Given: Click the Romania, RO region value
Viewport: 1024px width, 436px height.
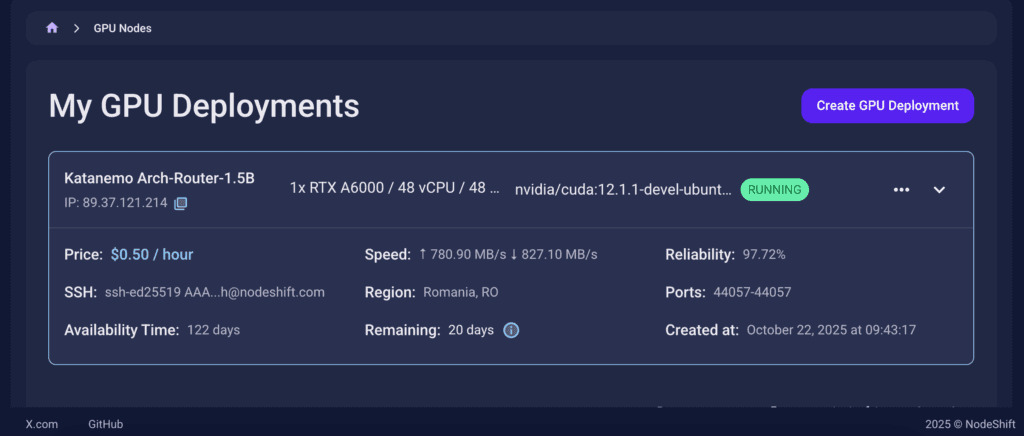Looking at the screenshot, I should [x=461, y=292].
